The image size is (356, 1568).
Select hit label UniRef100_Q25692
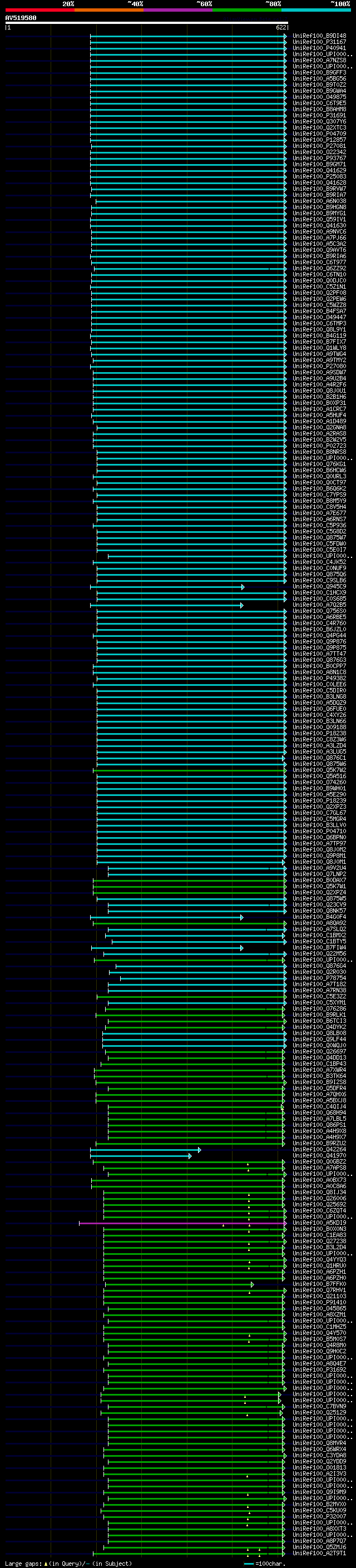click(x=319, y=1204)
